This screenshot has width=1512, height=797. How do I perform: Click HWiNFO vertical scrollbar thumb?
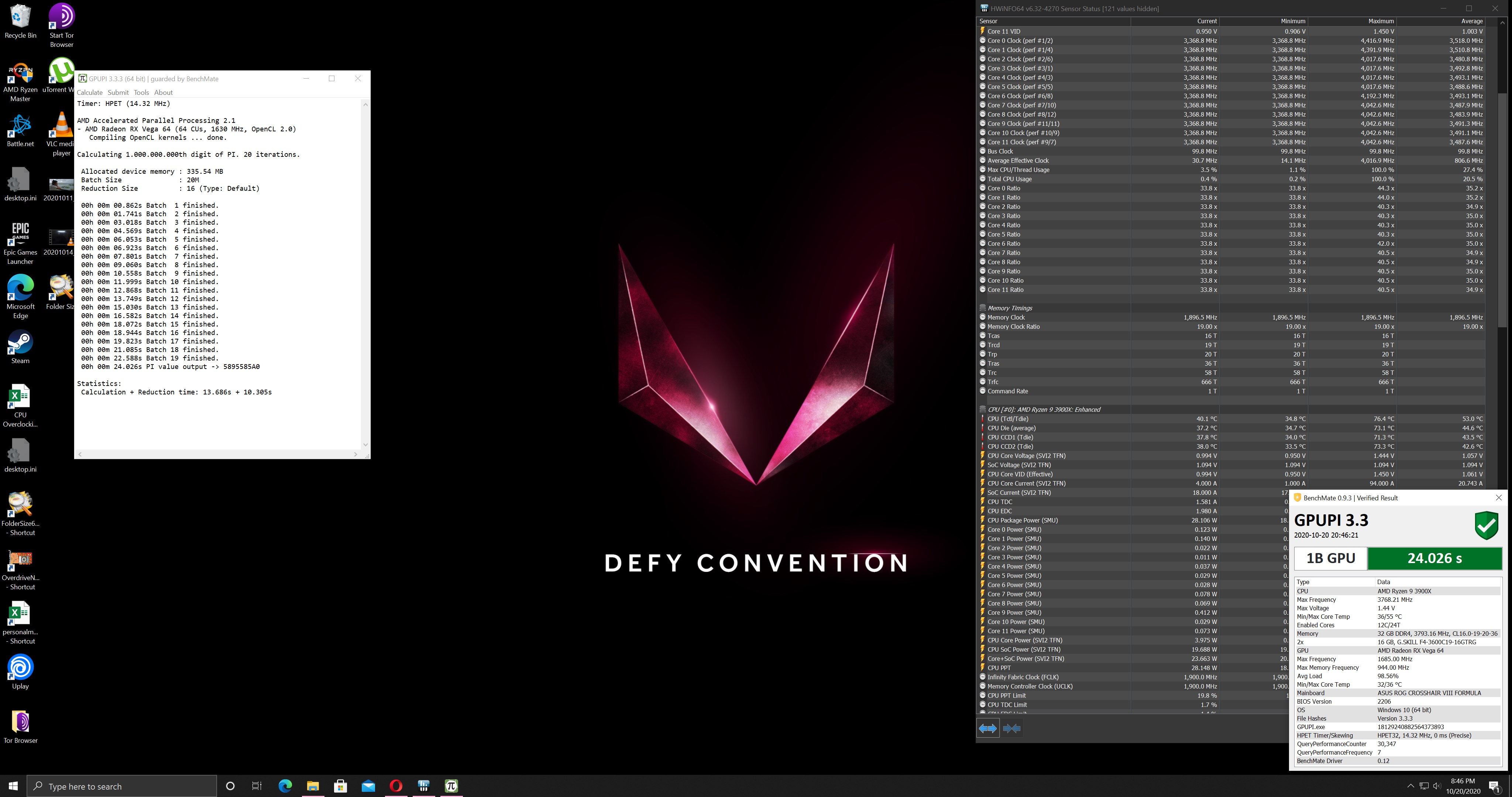tap(1503, 210)
